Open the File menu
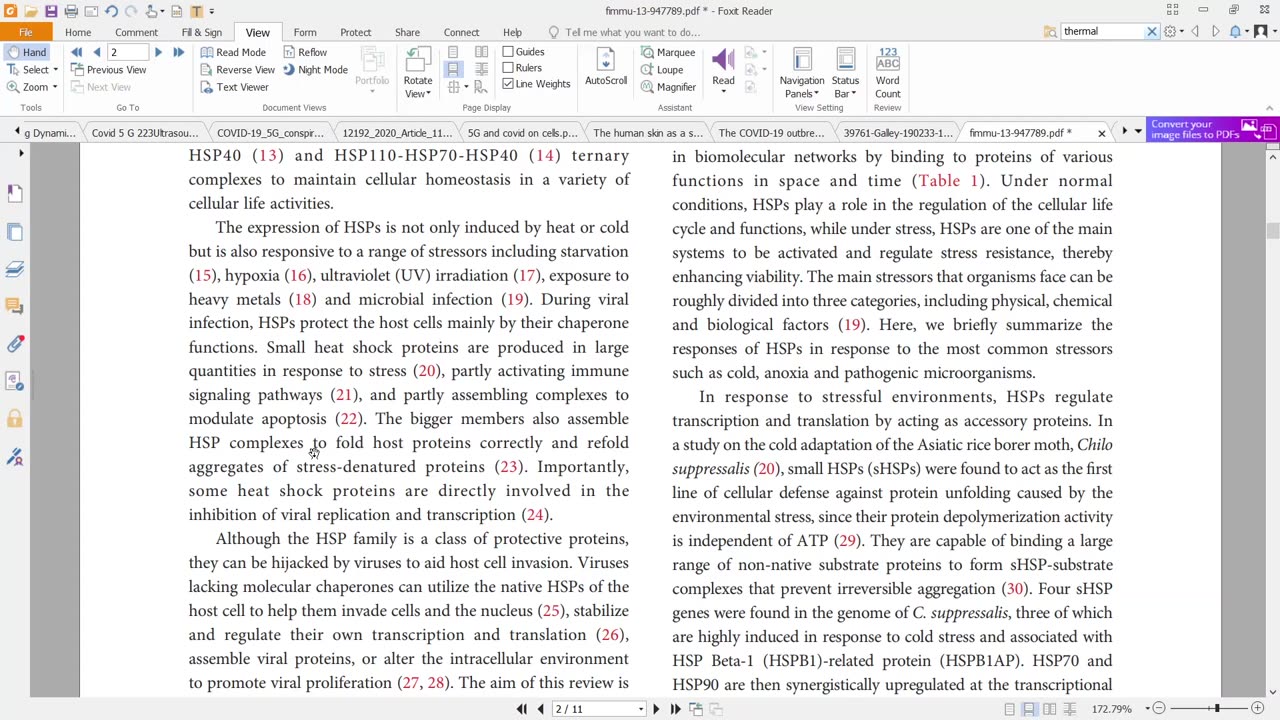Screen dimensions: 1280x720 click(x=26, y=32)
